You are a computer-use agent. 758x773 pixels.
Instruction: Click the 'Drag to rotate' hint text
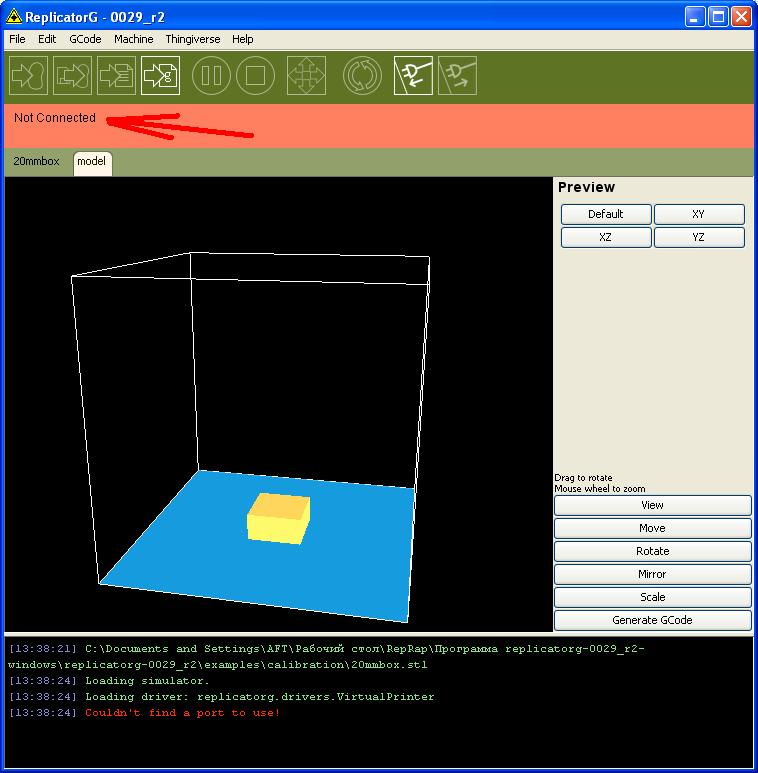[x=584, y=478]
